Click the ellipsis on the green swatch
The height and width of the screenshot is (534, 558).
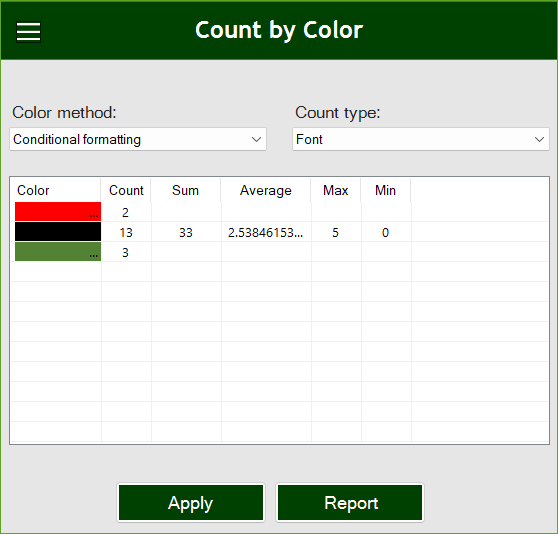pyautogui.click(x=94, y=255)
